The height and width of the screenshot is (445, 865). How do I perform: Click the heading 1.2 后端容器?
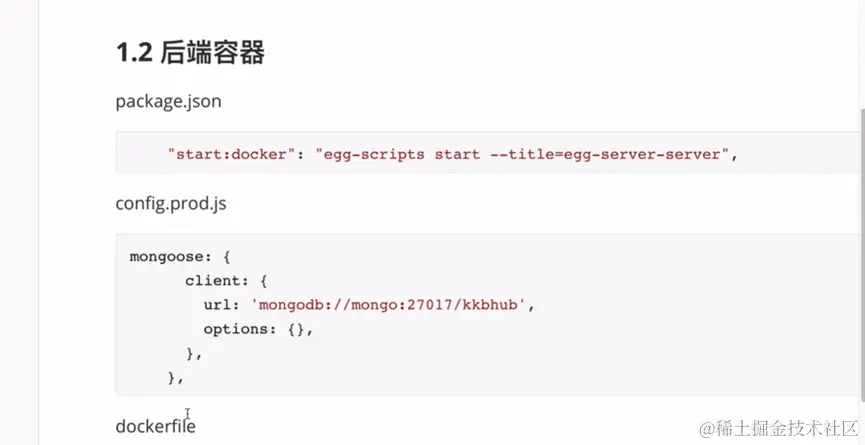190,53
